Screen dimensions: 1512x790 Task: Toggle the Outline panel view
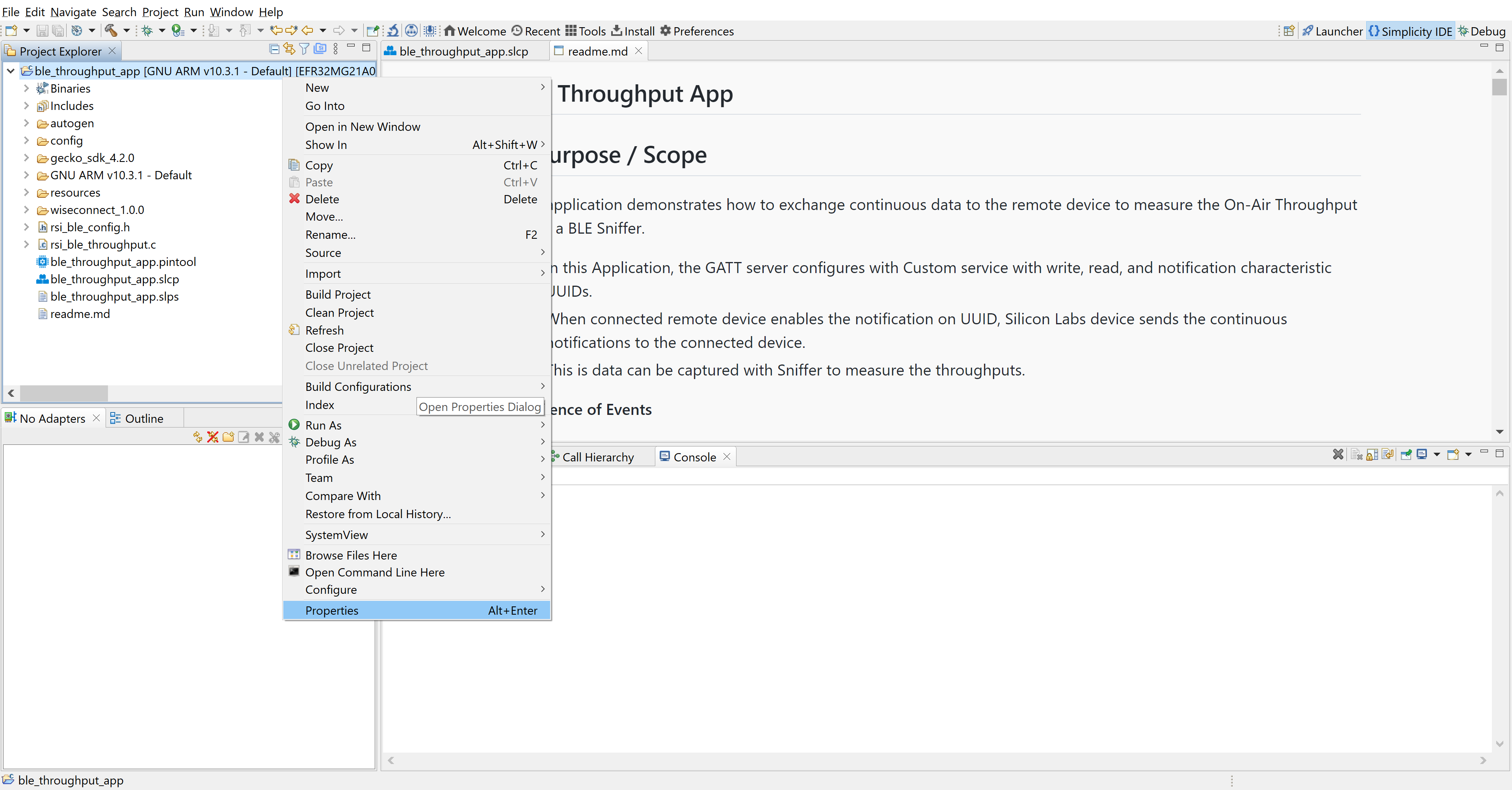pyautogui.click(x=143, y=418)
